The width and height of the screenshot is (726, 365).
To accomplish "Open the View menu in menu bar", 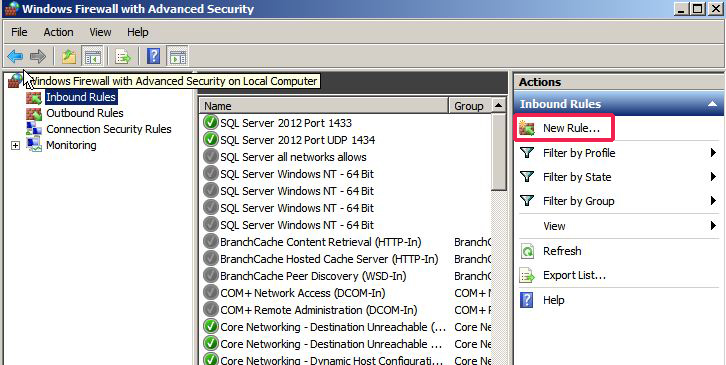I will pos(100,32).
